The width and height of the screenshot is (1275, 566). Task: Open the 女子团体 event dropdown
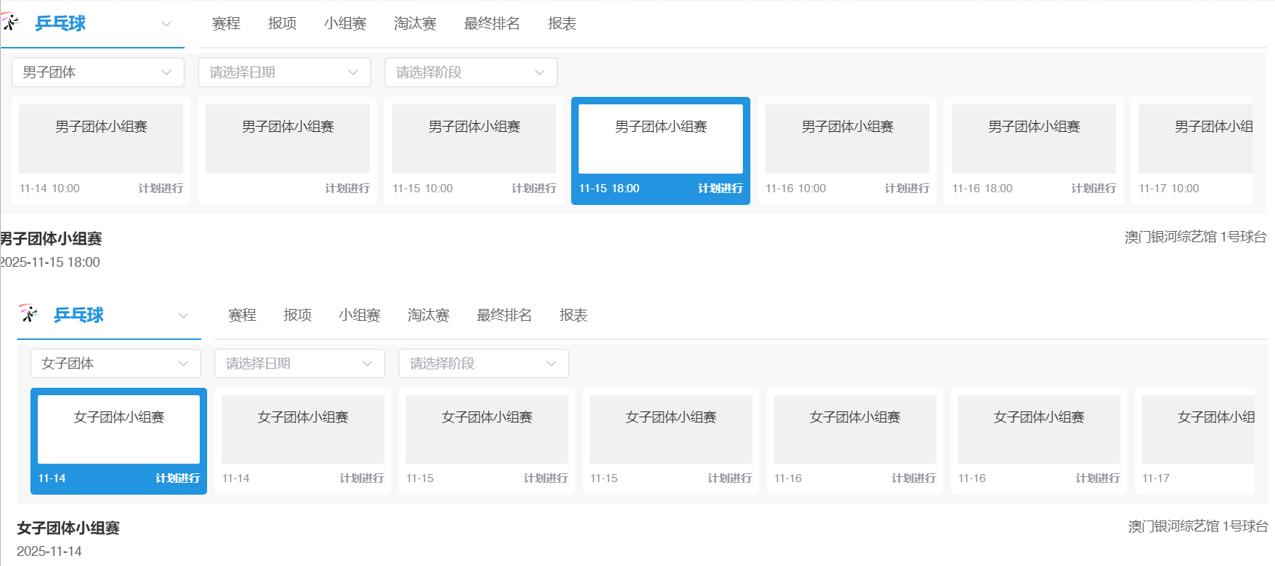click(115, 363)
